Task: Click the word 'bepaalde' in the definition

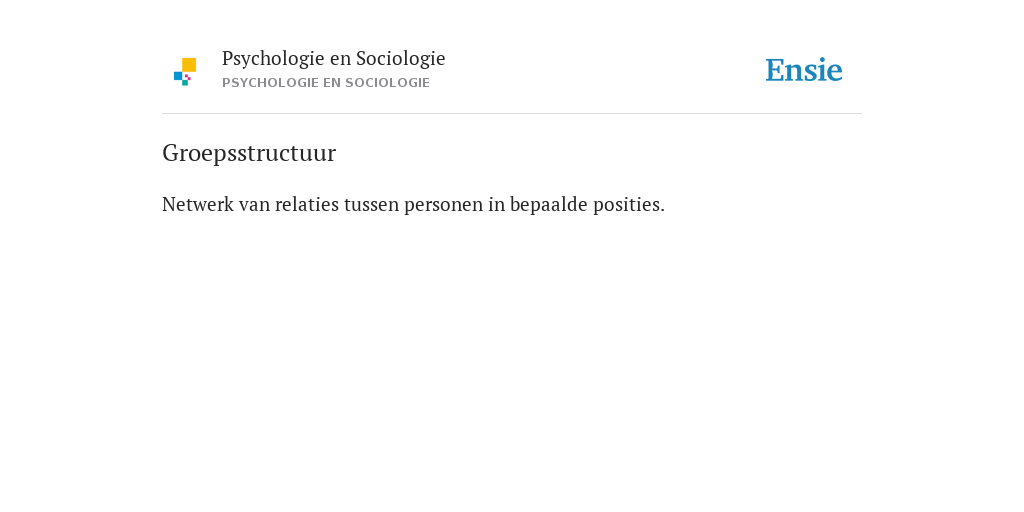Action: 549,206
